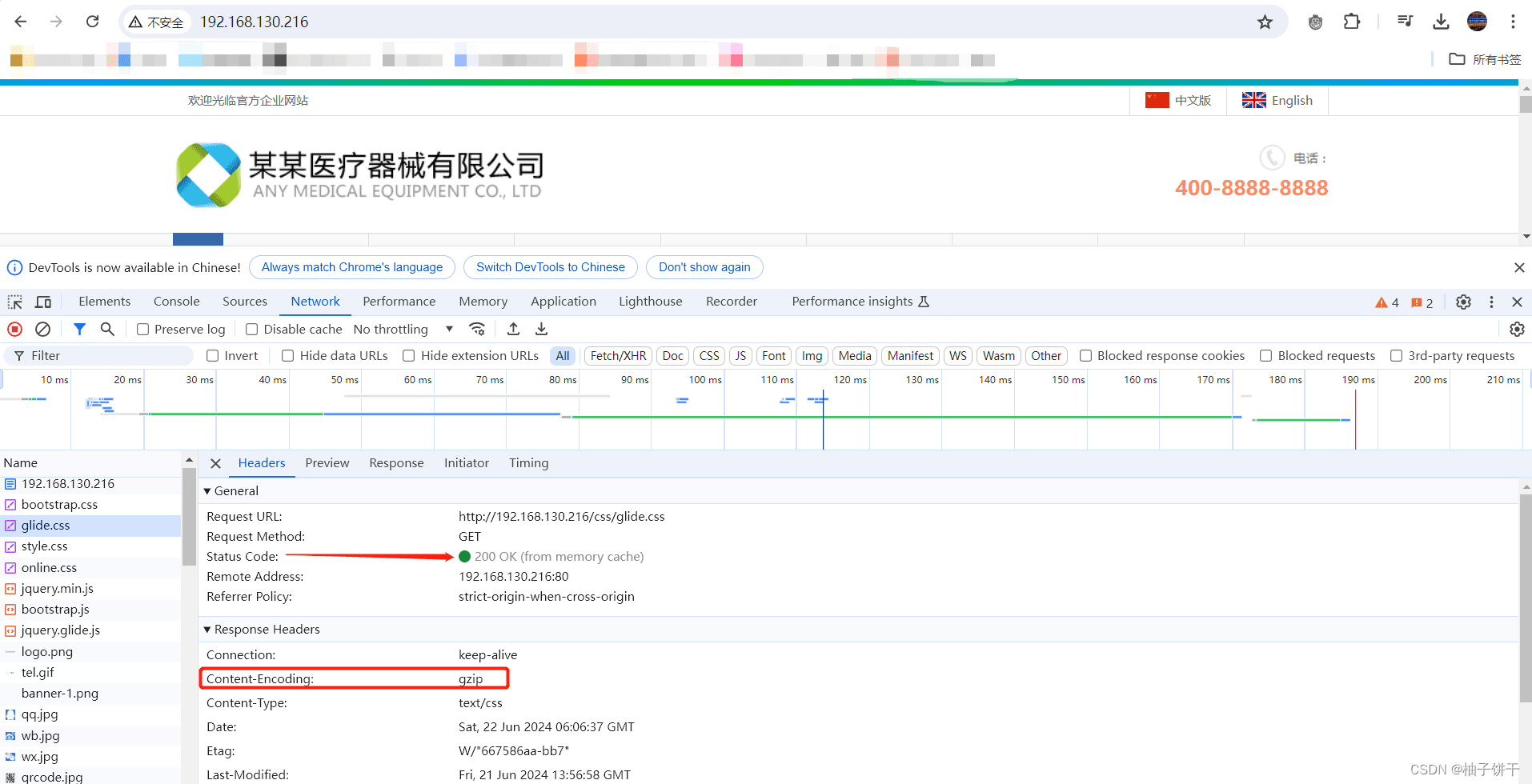
Task: Select the inspect element cursor icon
Action: tap(14, 302)
